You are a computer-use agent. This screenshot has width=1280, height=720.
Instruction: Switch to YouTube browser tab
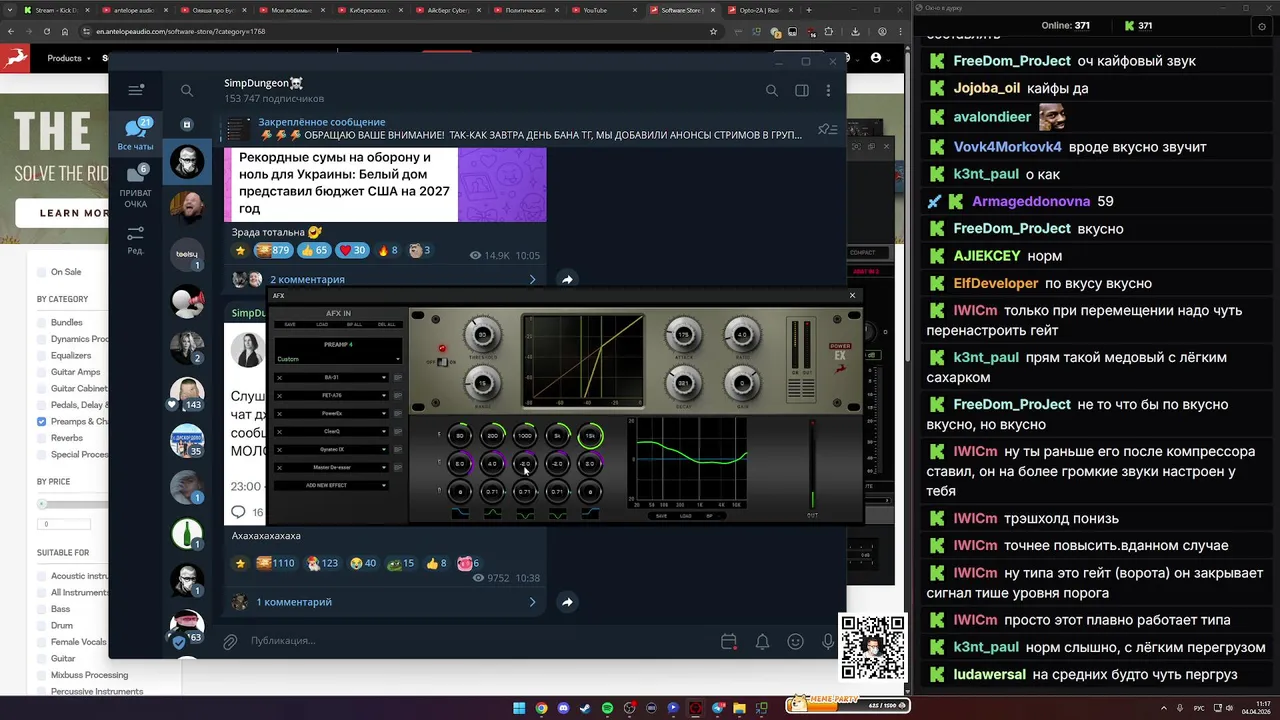click(603, 10)
